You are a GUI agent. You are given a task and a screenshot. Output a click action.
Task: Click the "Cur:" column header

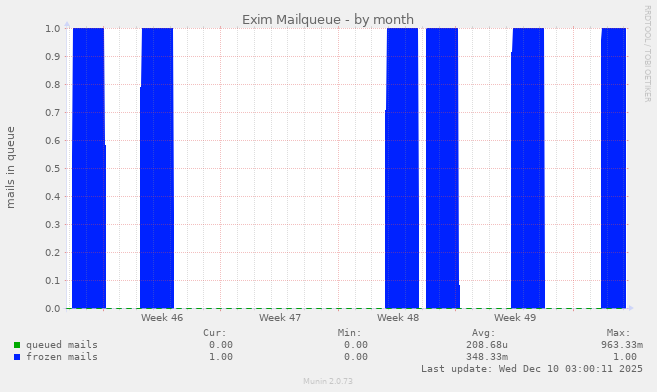pos(215,333)
